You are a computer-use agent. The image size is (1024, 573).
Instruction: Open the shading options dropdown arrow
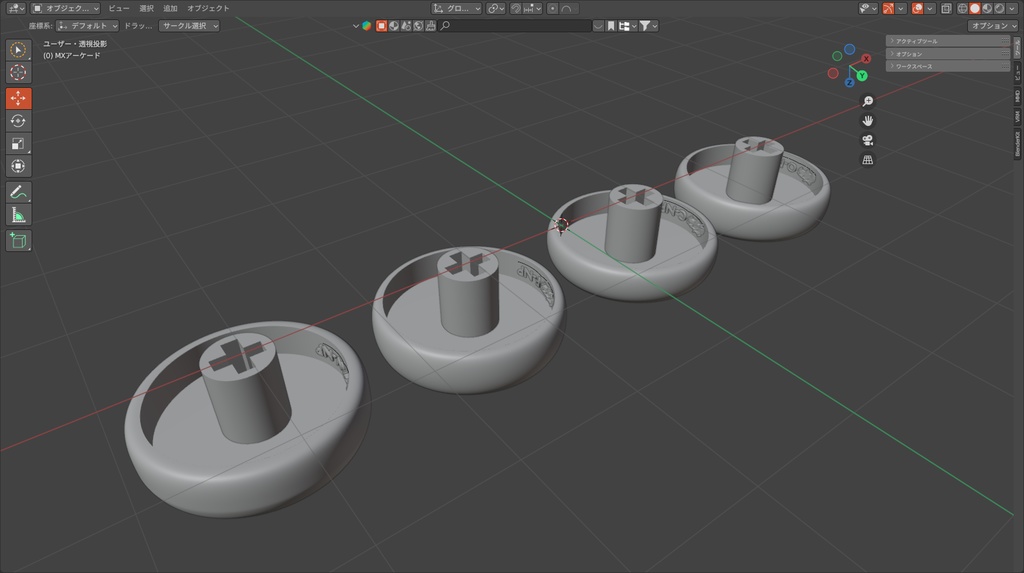coord(1013,8)
